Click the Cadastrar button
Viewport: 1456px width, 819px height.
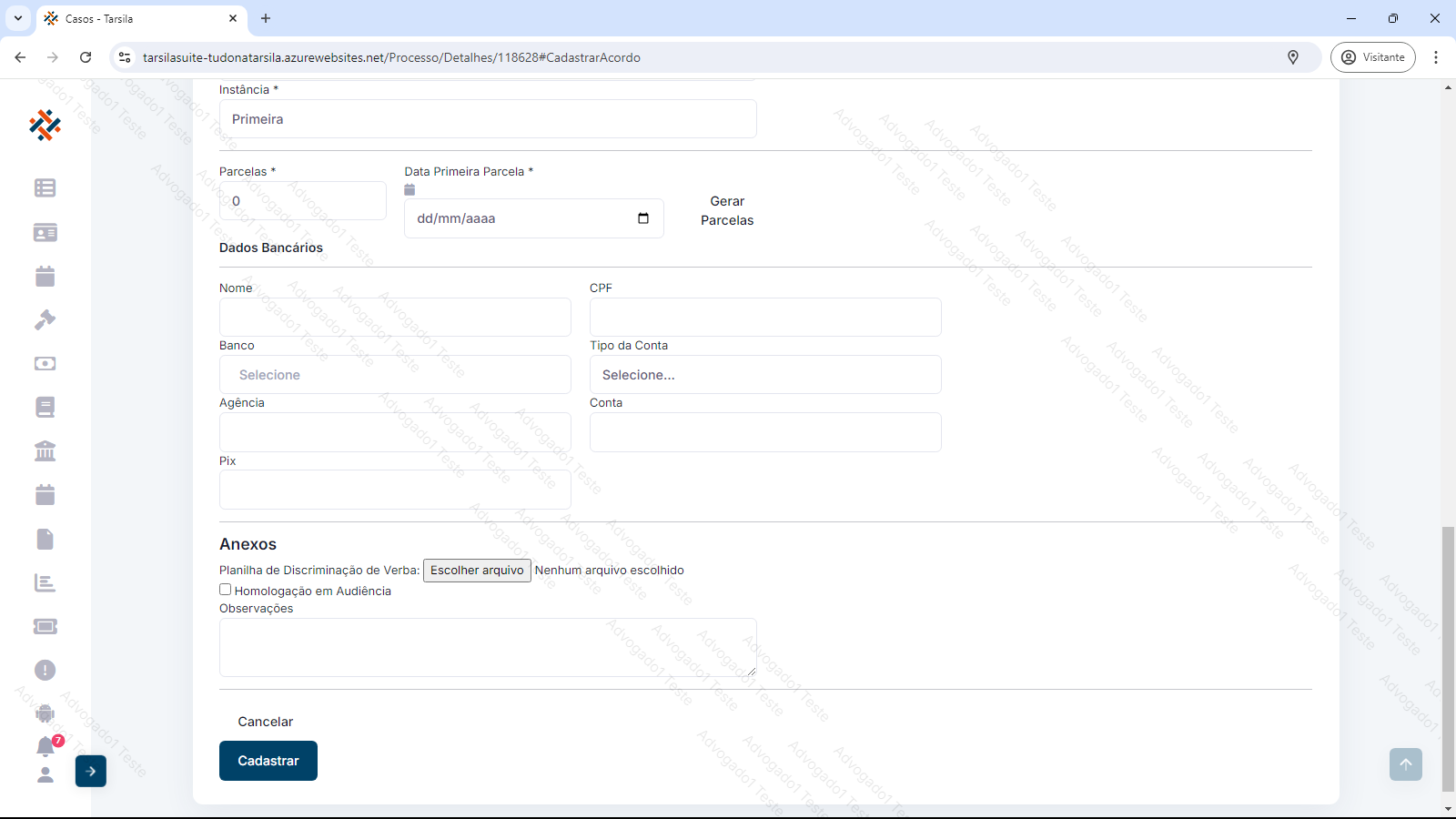[268, 761]
